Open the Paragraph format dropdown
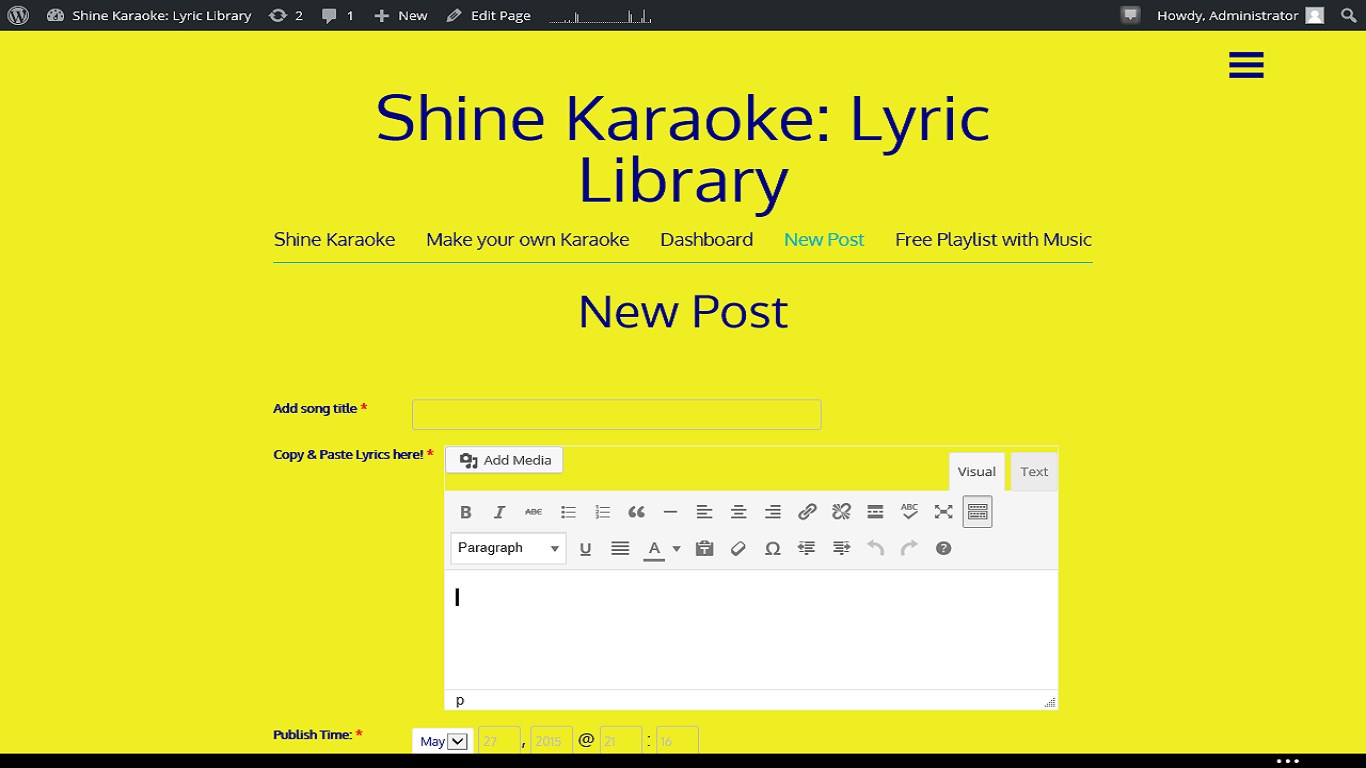The width and height of the screenshot is (1366, 768). (508, 548)
